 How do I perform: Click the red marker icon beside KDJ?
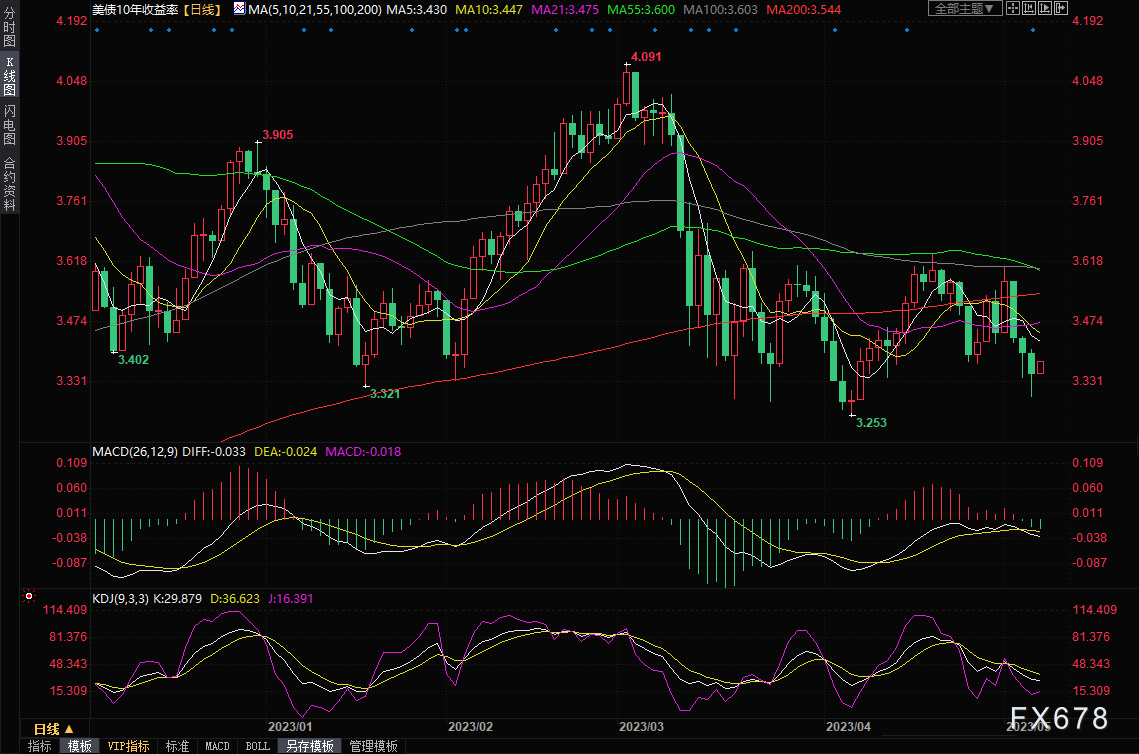point(29,596)
